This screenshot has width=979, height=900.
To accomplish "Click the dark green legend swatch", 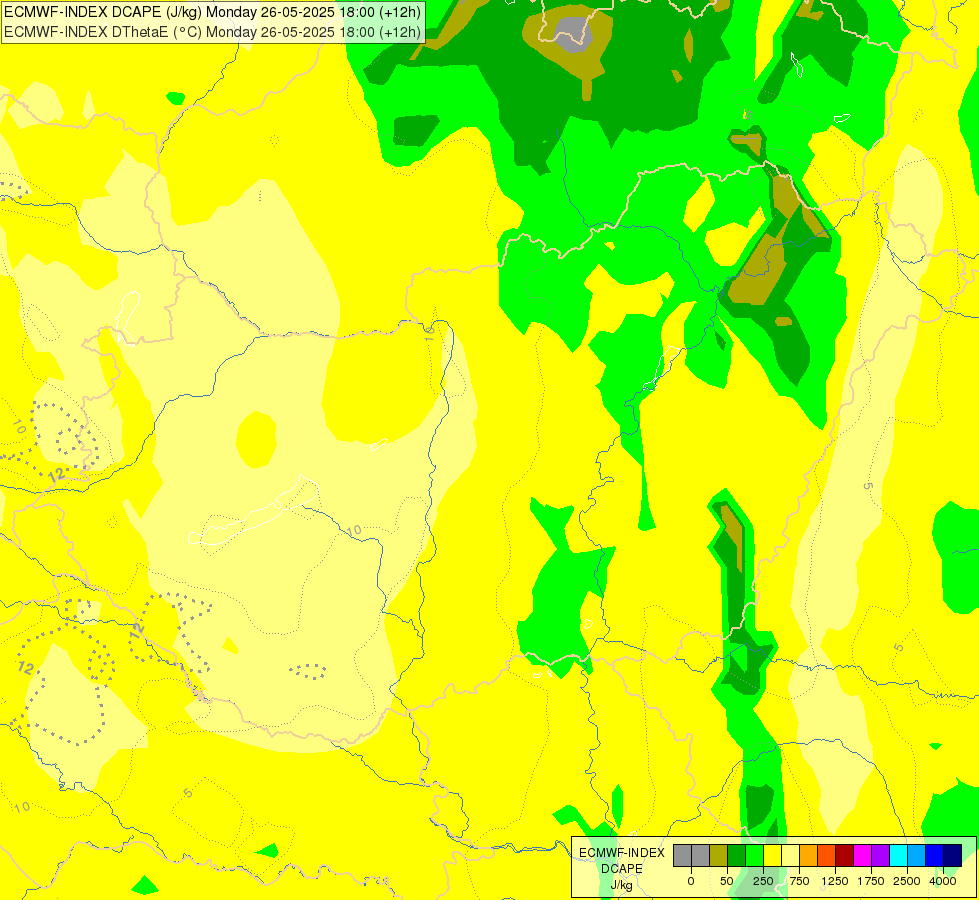I will point(737,855).
